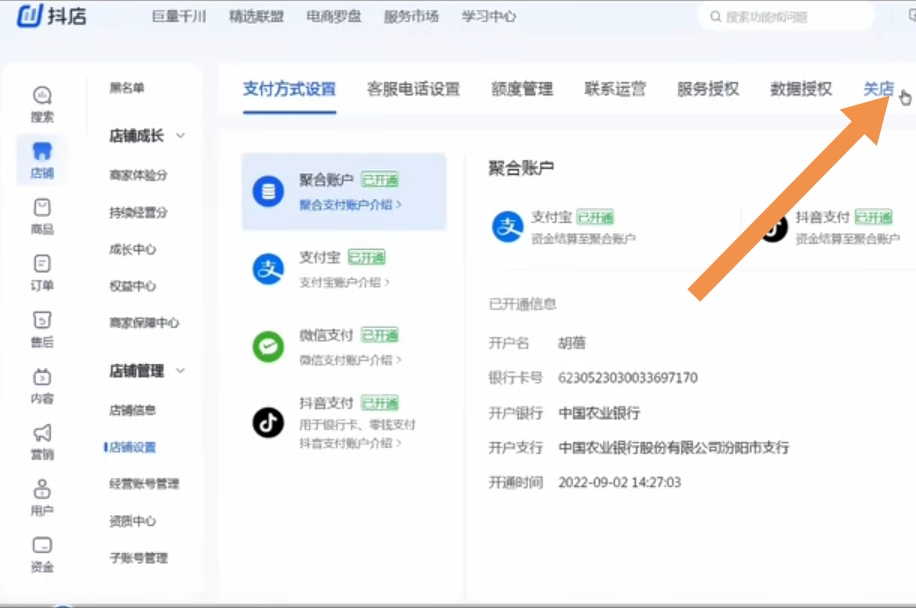The image size is (916, 608).
Task: Open the 用户 sidebar section
Action: coord(42,498)
